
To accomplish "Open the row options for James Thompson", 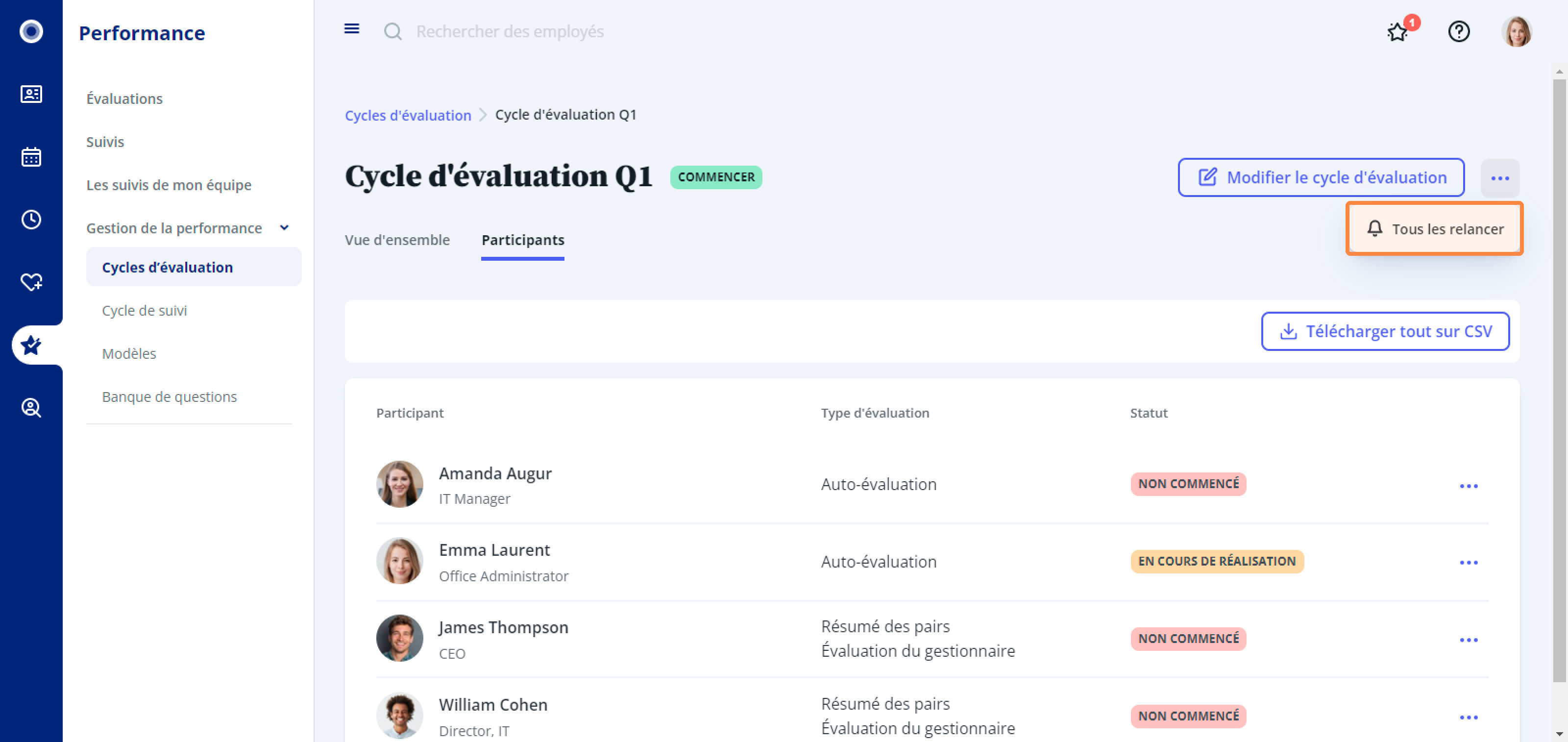I will click(1468, 640).
